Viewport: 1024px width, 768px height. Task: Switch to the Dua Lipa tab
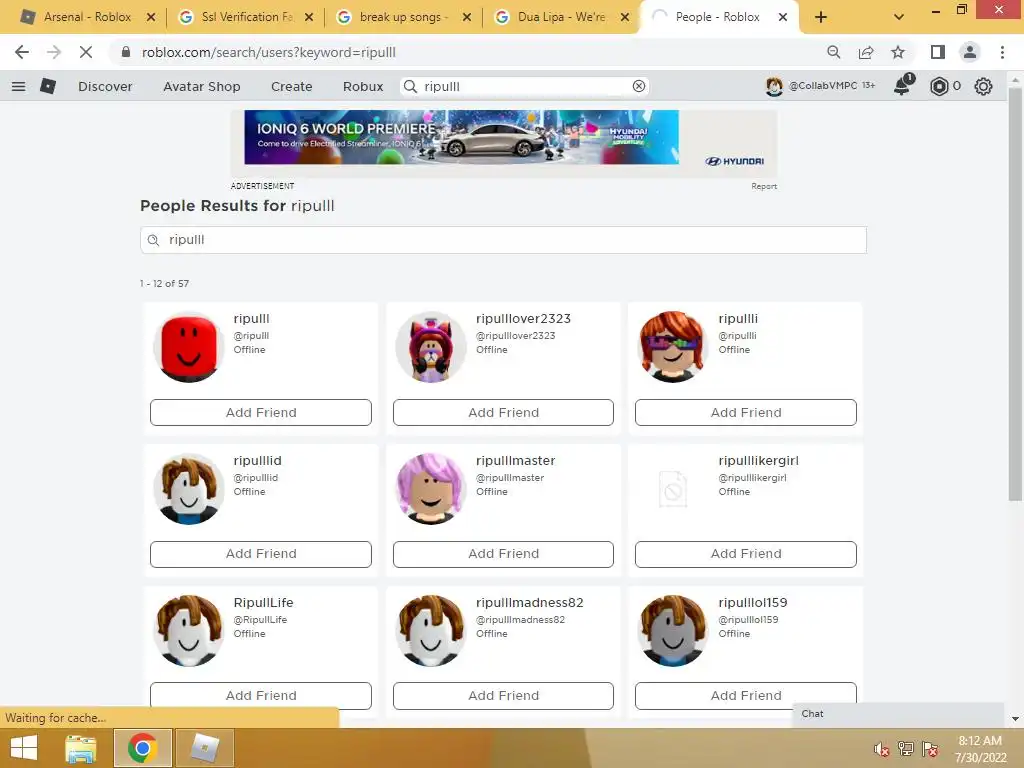coord(554,17)
